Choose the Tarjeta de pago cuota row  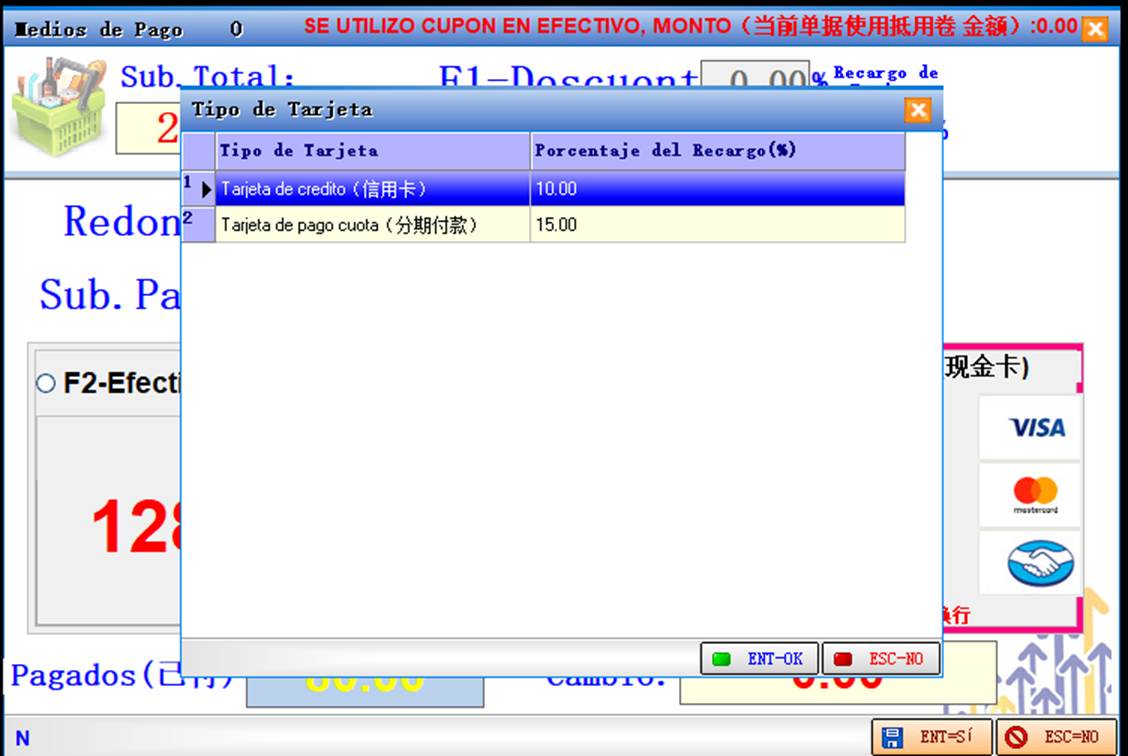pyautogui.click(x=372, y=225)
